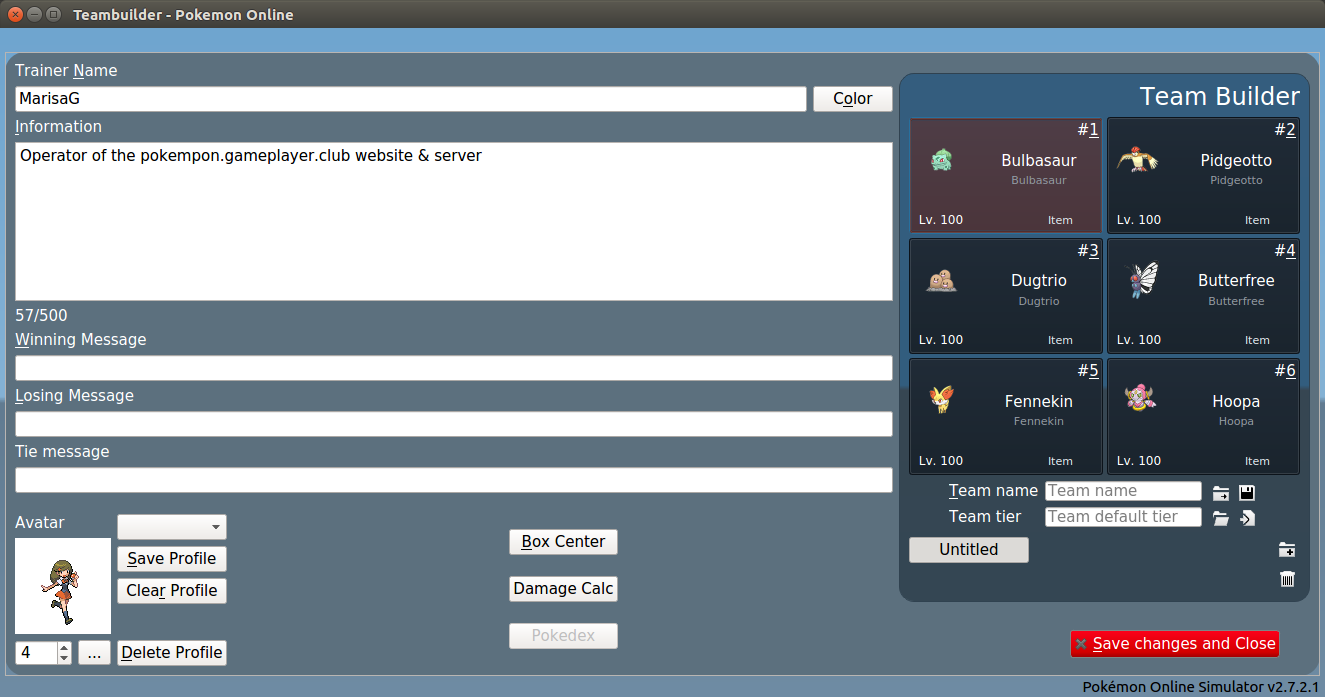1325x697 pixels.
Task: Open the Damage Calc
Action: 563,589
